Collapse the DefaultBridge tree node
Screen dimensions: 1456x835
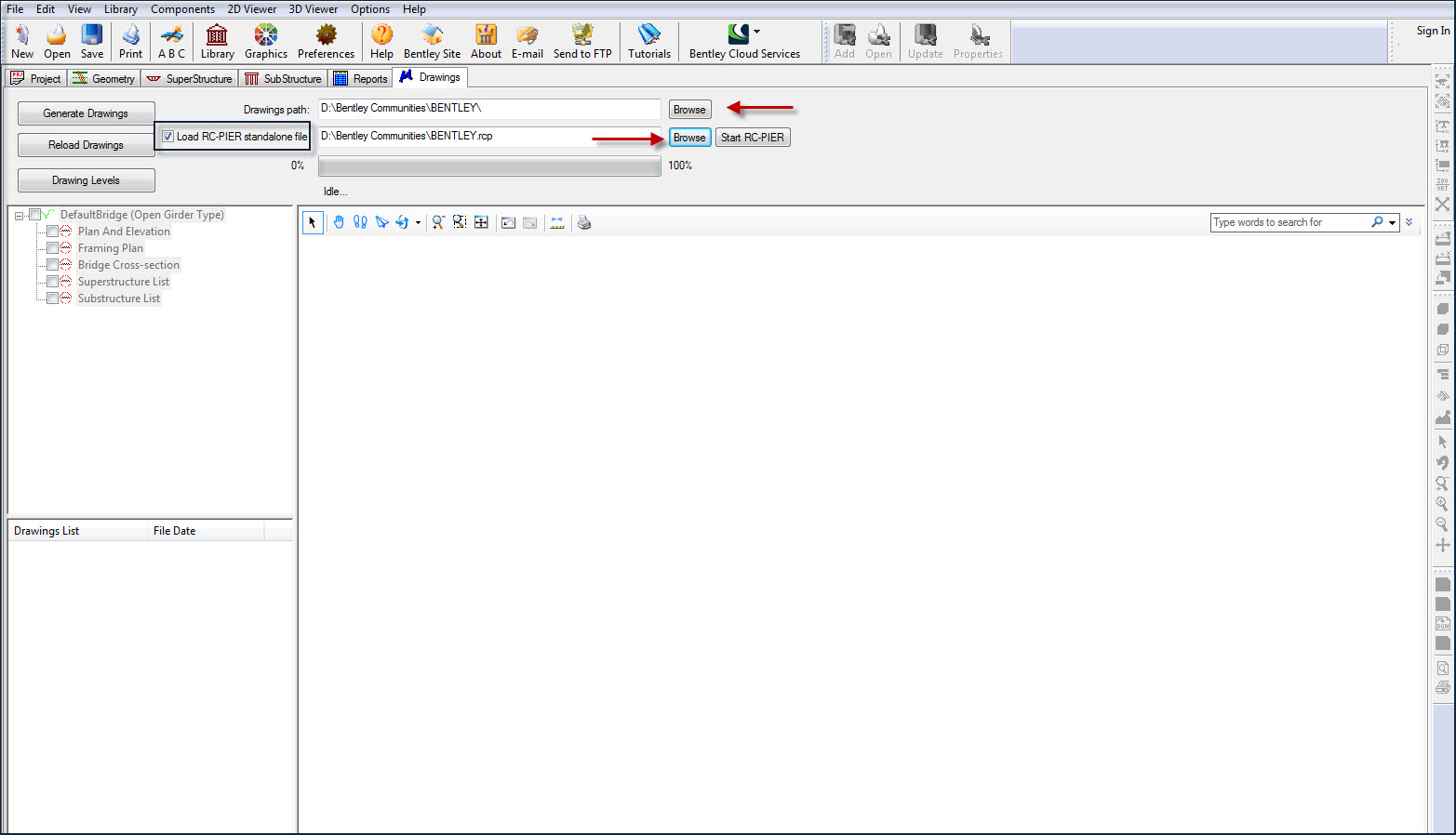(19, 216)
